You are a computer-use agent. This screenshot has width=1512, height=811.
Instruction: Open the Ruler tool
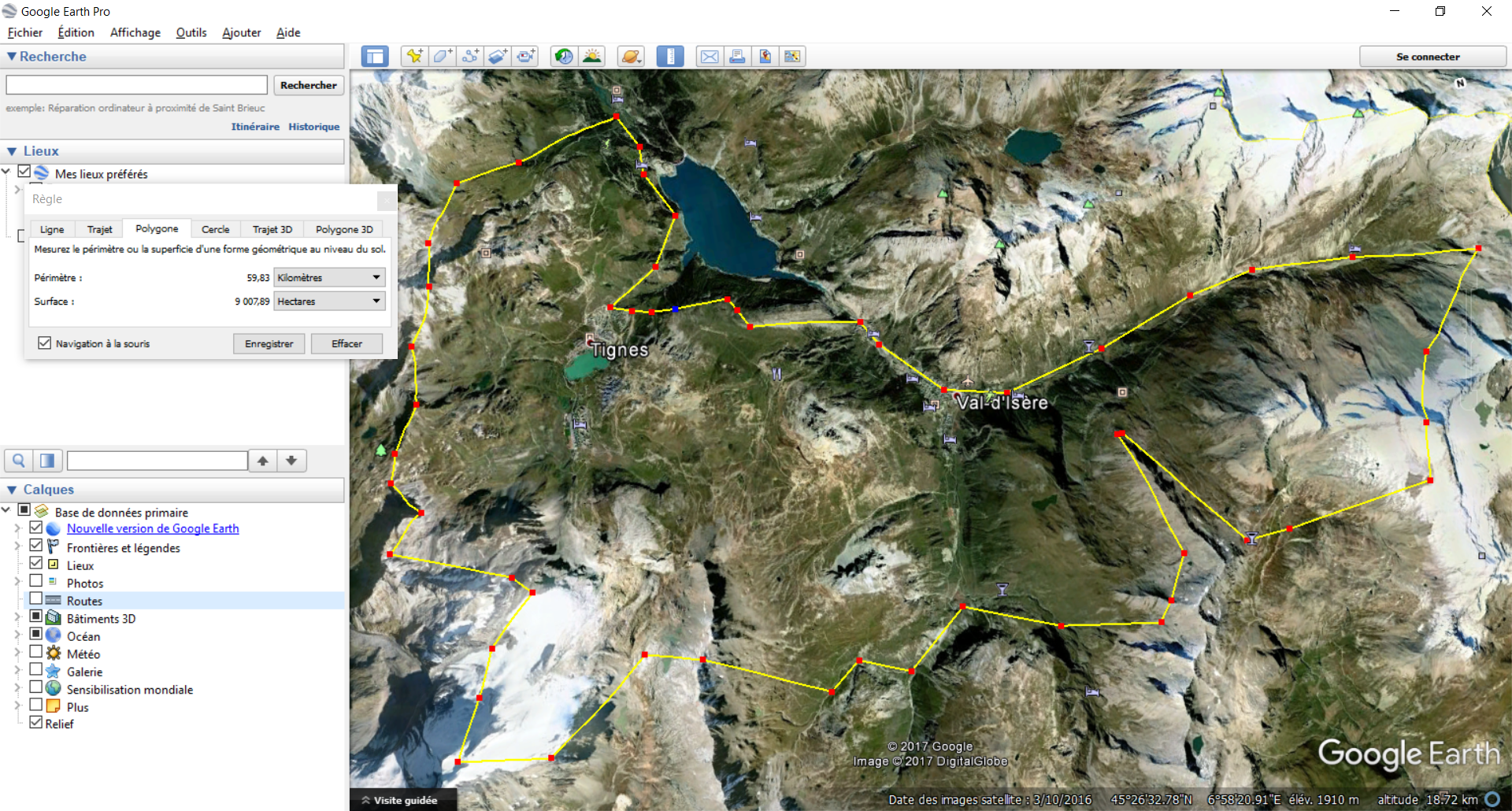[670, 57]
